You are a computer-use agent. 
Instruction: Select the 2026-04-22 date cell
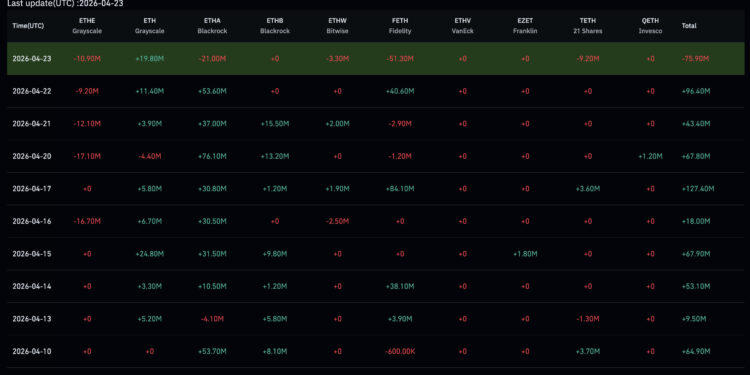(x=32, y=91)
